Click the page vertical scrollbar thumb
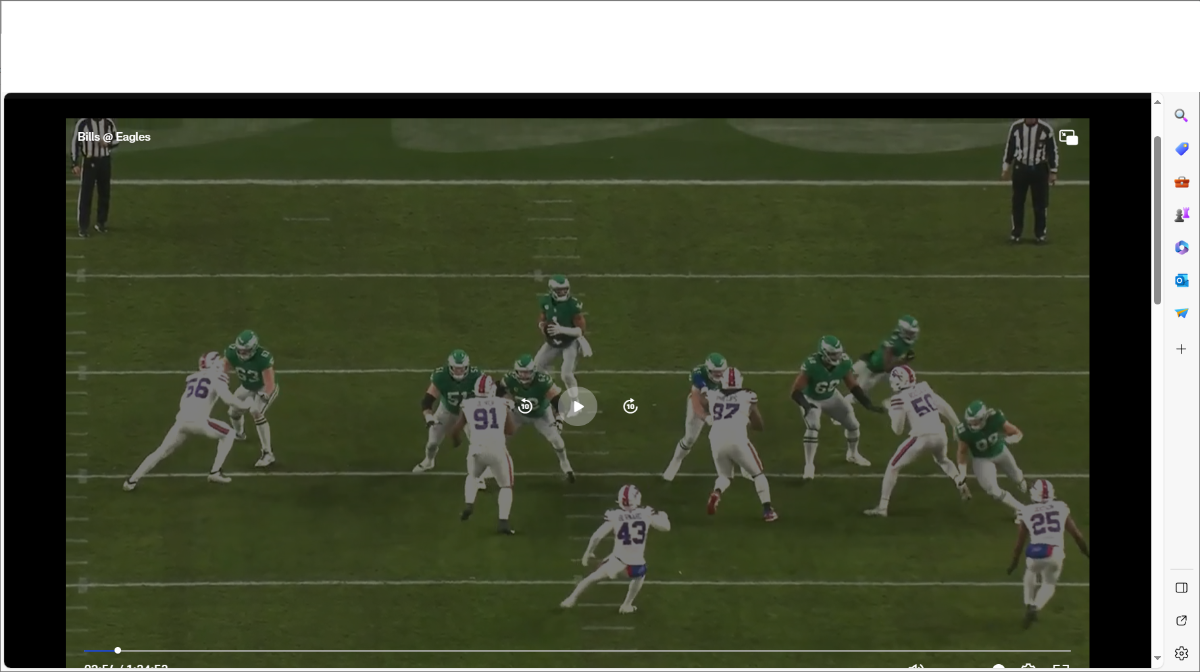Screen dimensions: 1200x672 1158,220
